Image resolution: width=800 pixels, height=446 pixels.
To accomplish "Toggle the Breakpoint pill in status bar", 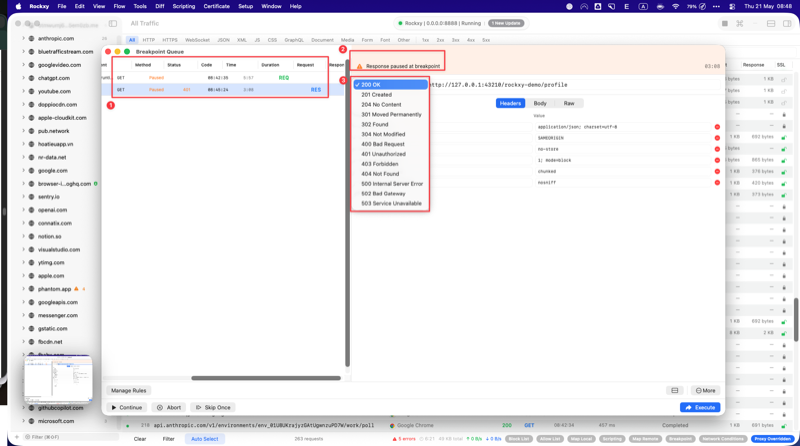I will (x=680, y=439).
